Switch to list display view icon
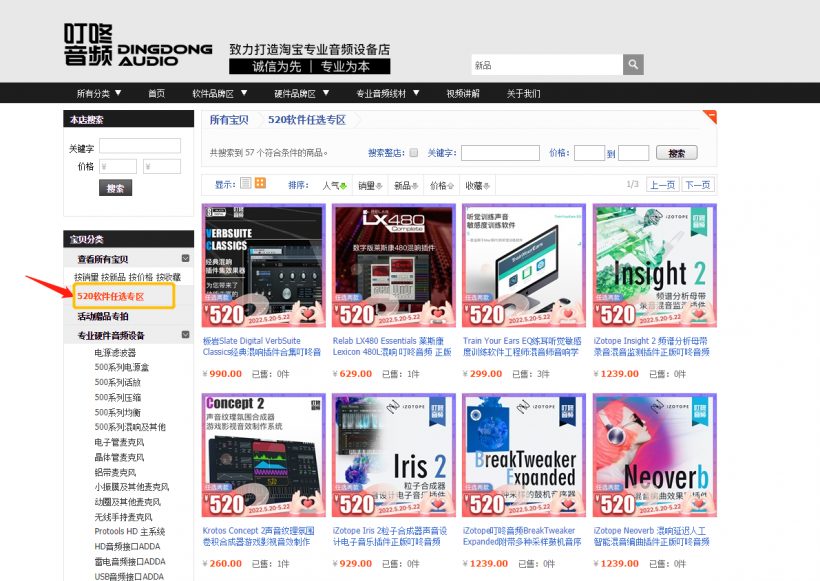The height and width of the screenshot is (581, 820). click(246, 183)
